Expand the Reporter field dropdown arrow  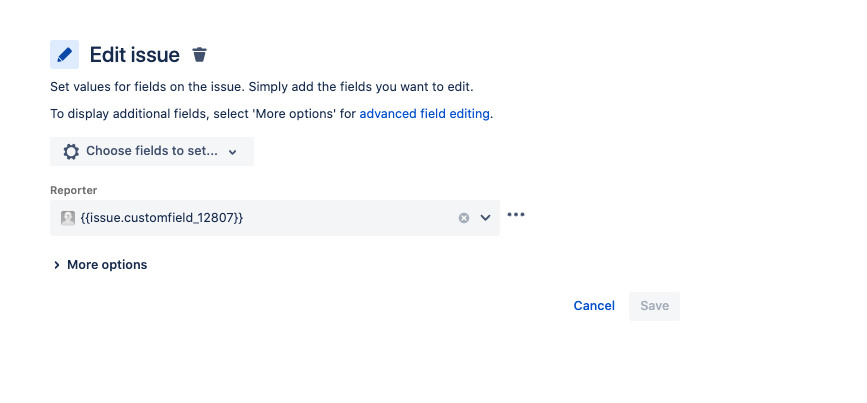(x=485, y=218)
